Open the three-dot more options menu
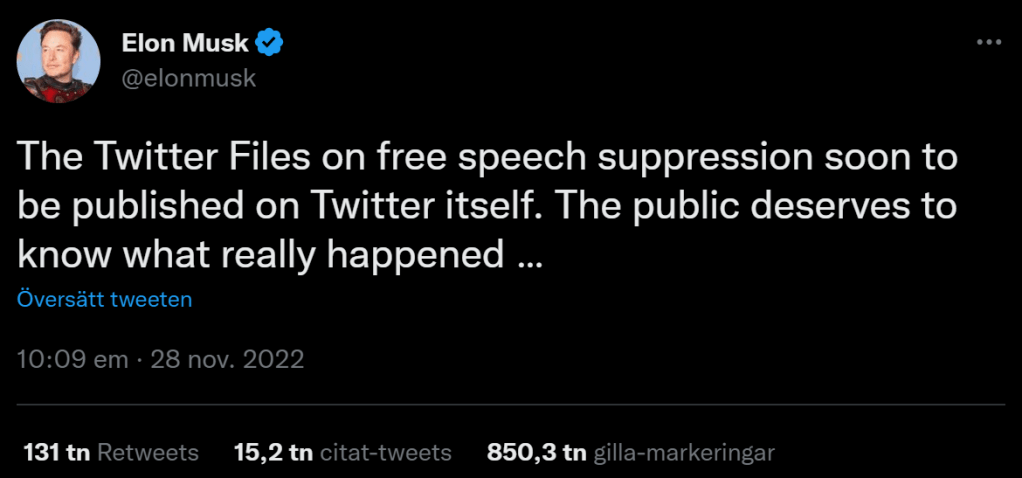The width and height of the screenshot is (1022, 478). click(x=988, y=42)
